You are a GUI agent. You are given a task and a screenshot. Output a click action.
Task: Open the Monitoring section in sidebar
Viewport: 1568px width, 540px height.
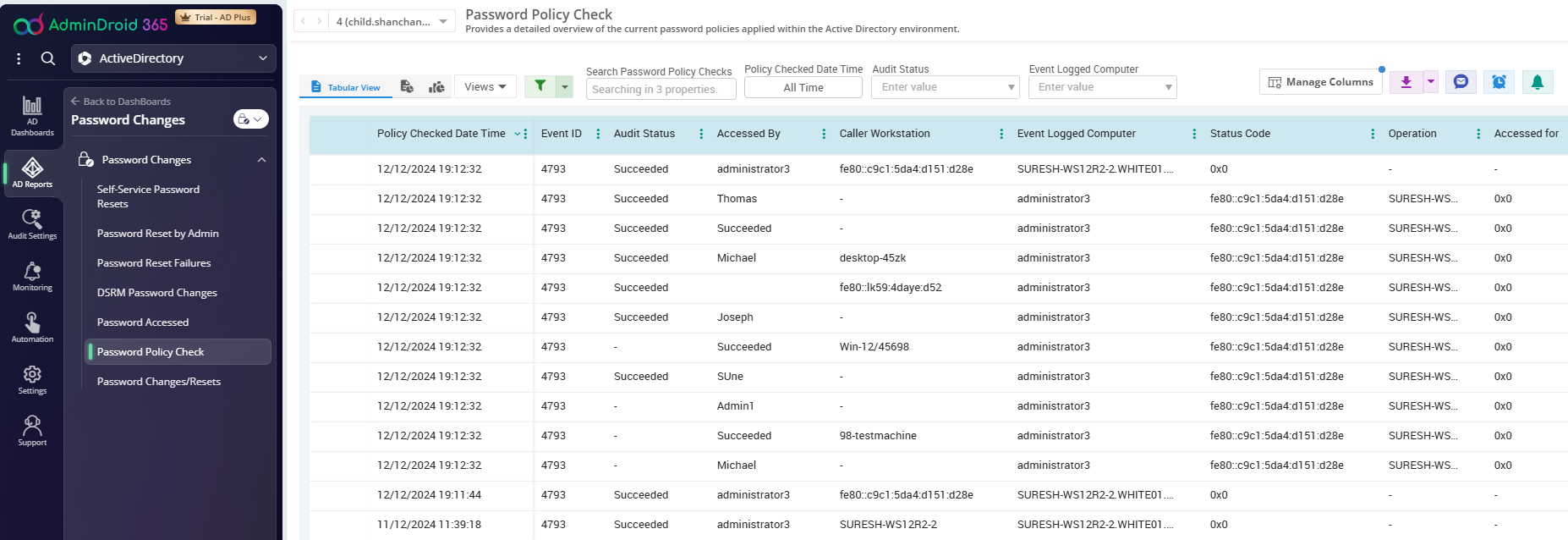[32, 276]
